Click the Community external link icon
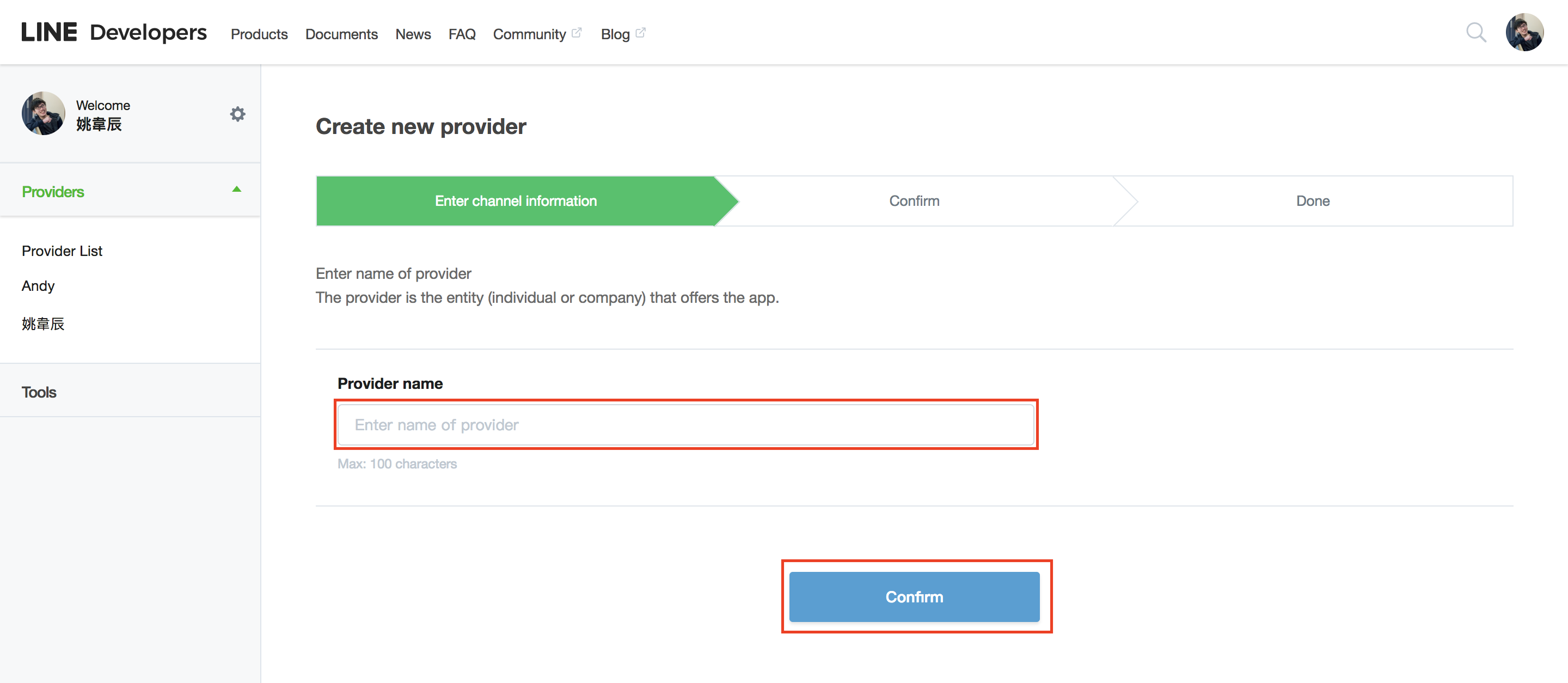The width and height of the screenshot is (1568, 683). [577, 32]
